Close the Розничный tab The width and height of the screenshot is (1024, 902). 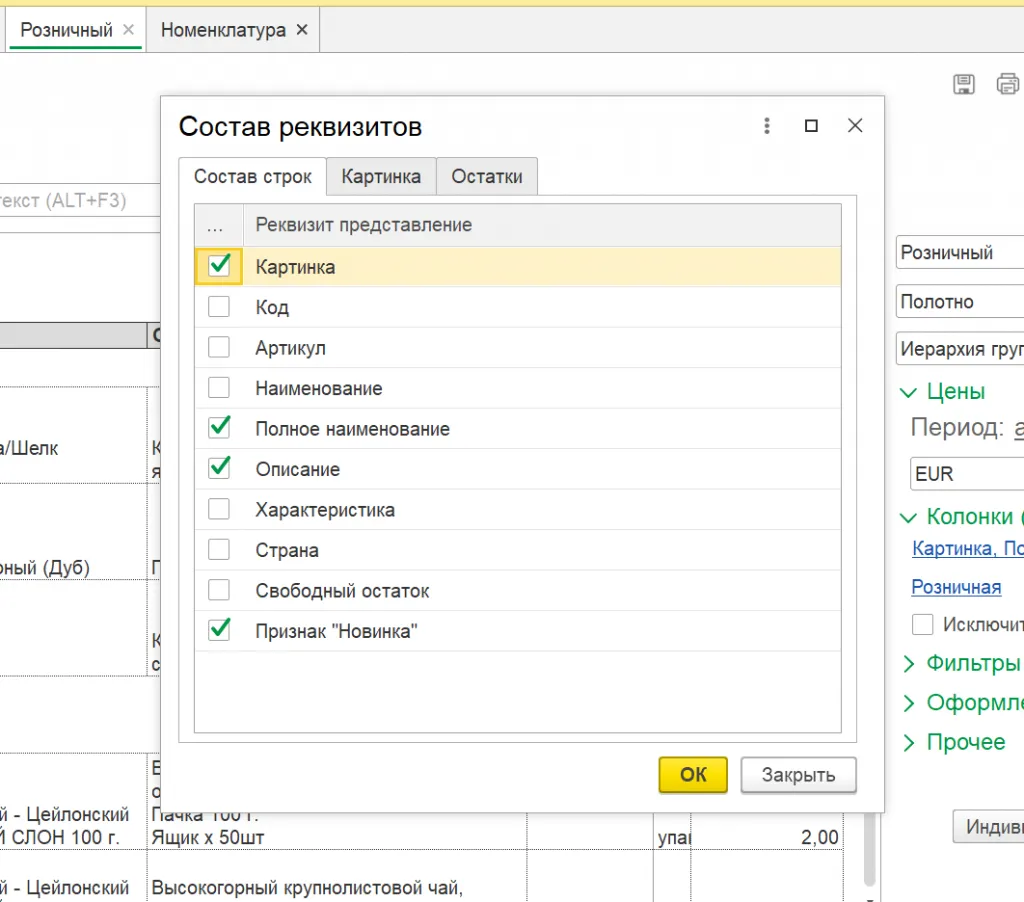click(x=129, y=29)
